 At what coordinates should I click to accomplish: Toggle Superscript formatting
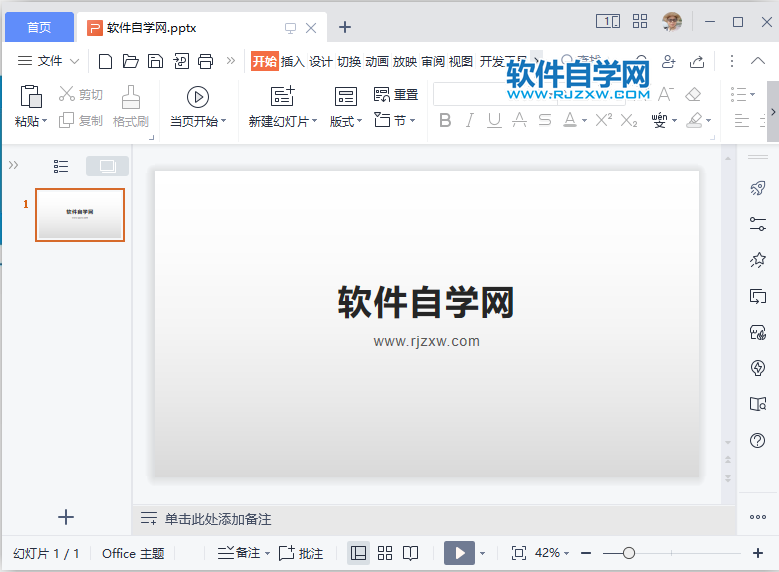coord(604,120)
